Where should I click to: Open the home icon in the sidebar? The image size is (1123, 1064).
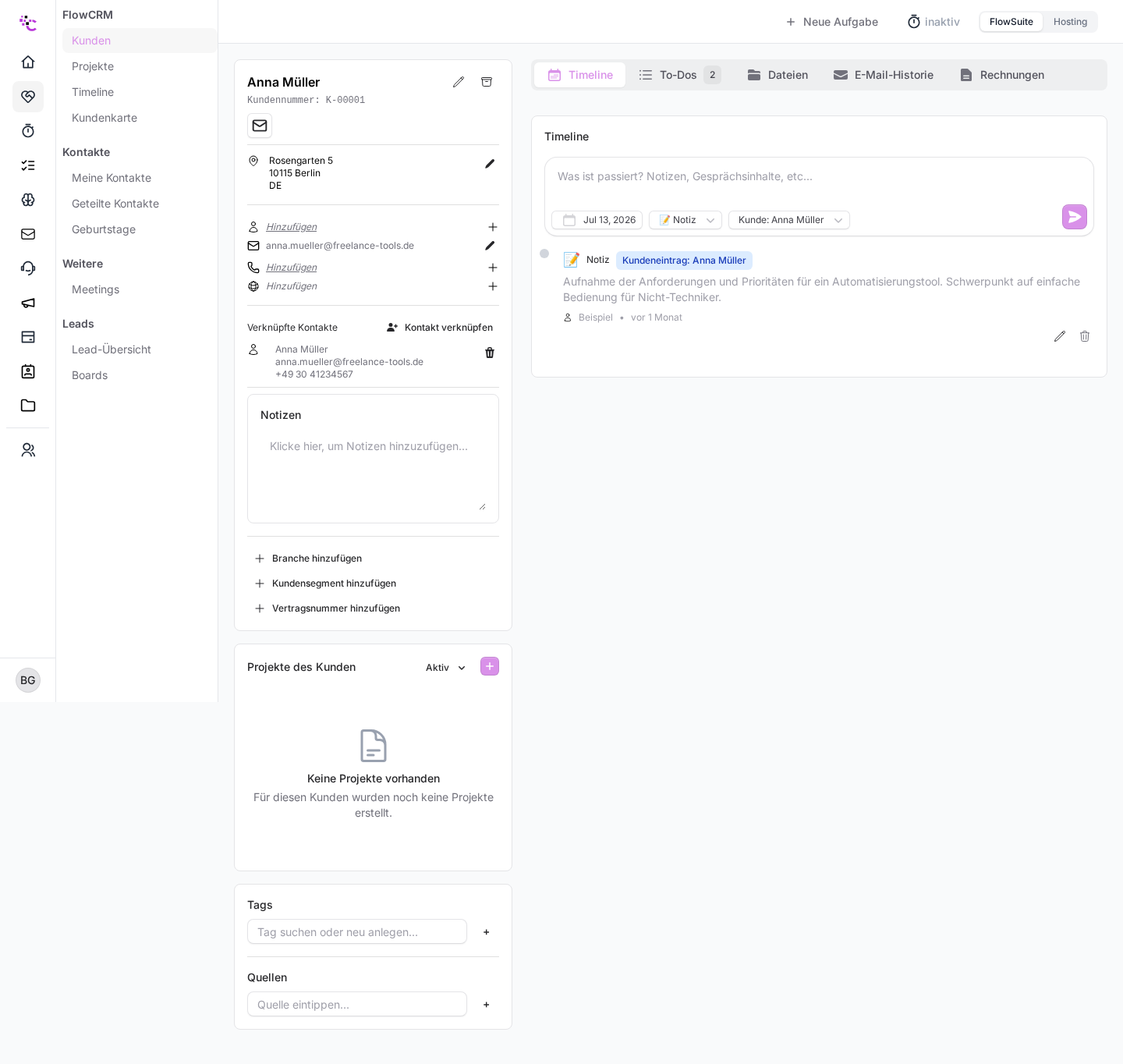coord(28,62)
